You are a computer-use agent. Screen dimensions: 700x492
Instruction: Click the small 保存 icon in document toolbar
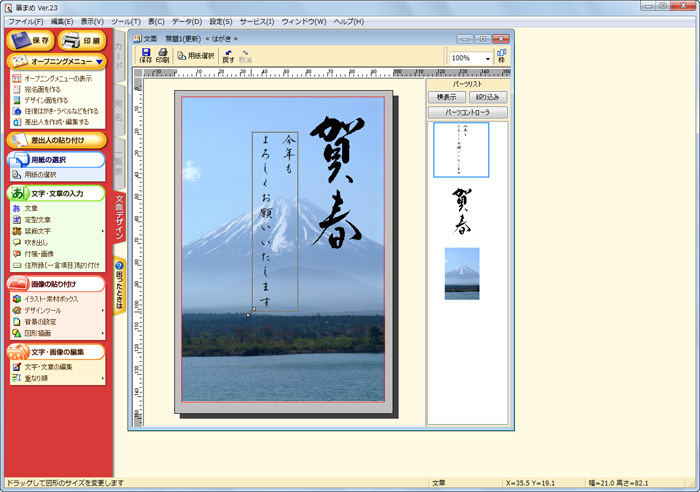[x=146, y=56]
